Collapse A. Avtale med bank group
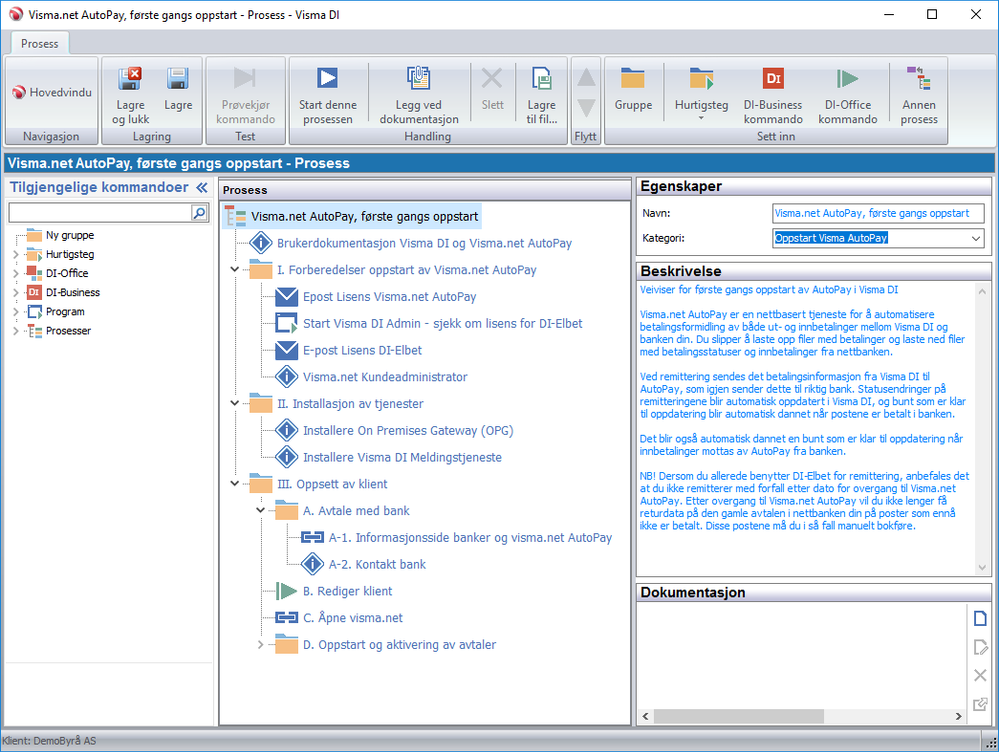 (x=260, y=510)
